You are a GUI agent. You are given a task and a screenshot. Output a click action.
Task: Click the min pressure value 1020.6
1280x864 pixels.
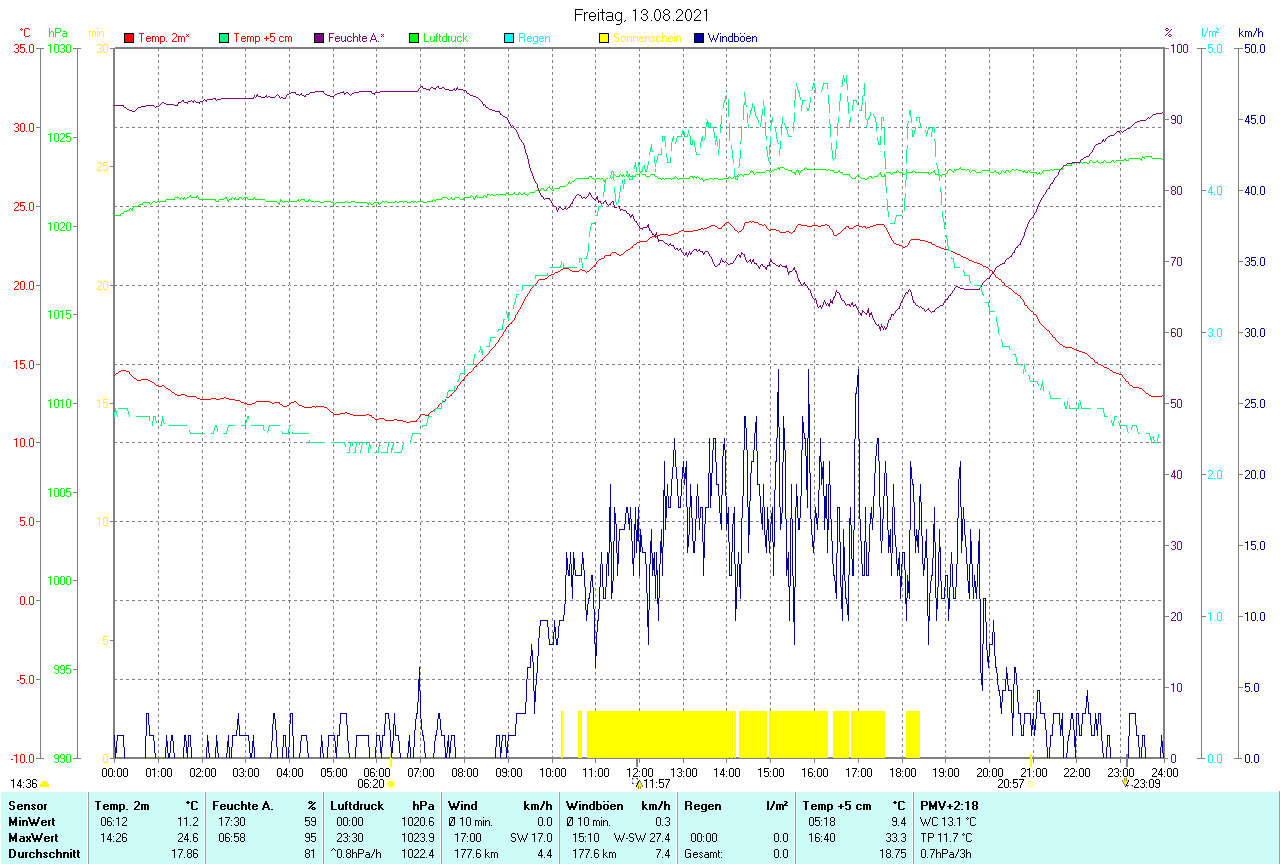pyautogui.click(x=417, y=821)
